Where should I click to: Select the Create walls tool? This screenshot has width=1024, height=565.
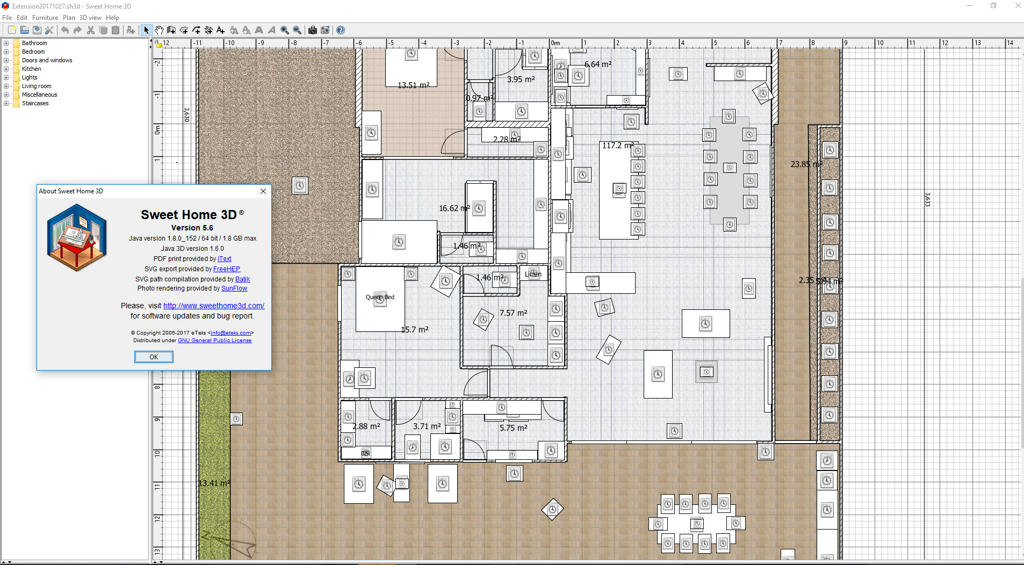pyautogui.click(x=171, y=30)
